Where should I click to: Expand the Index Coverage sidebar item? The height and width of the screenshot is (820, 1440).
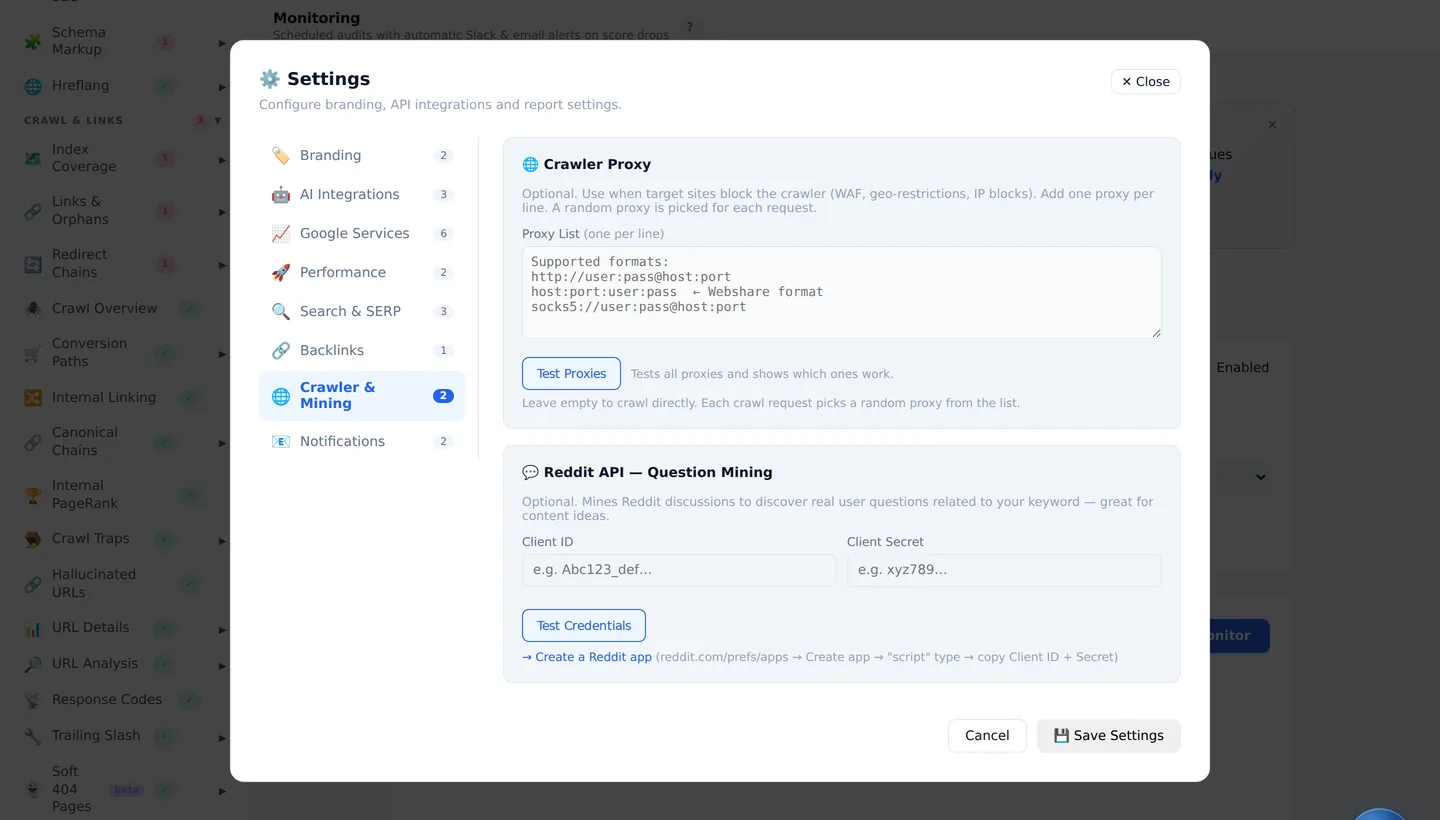pyautogui.click(x=222, y=159)
